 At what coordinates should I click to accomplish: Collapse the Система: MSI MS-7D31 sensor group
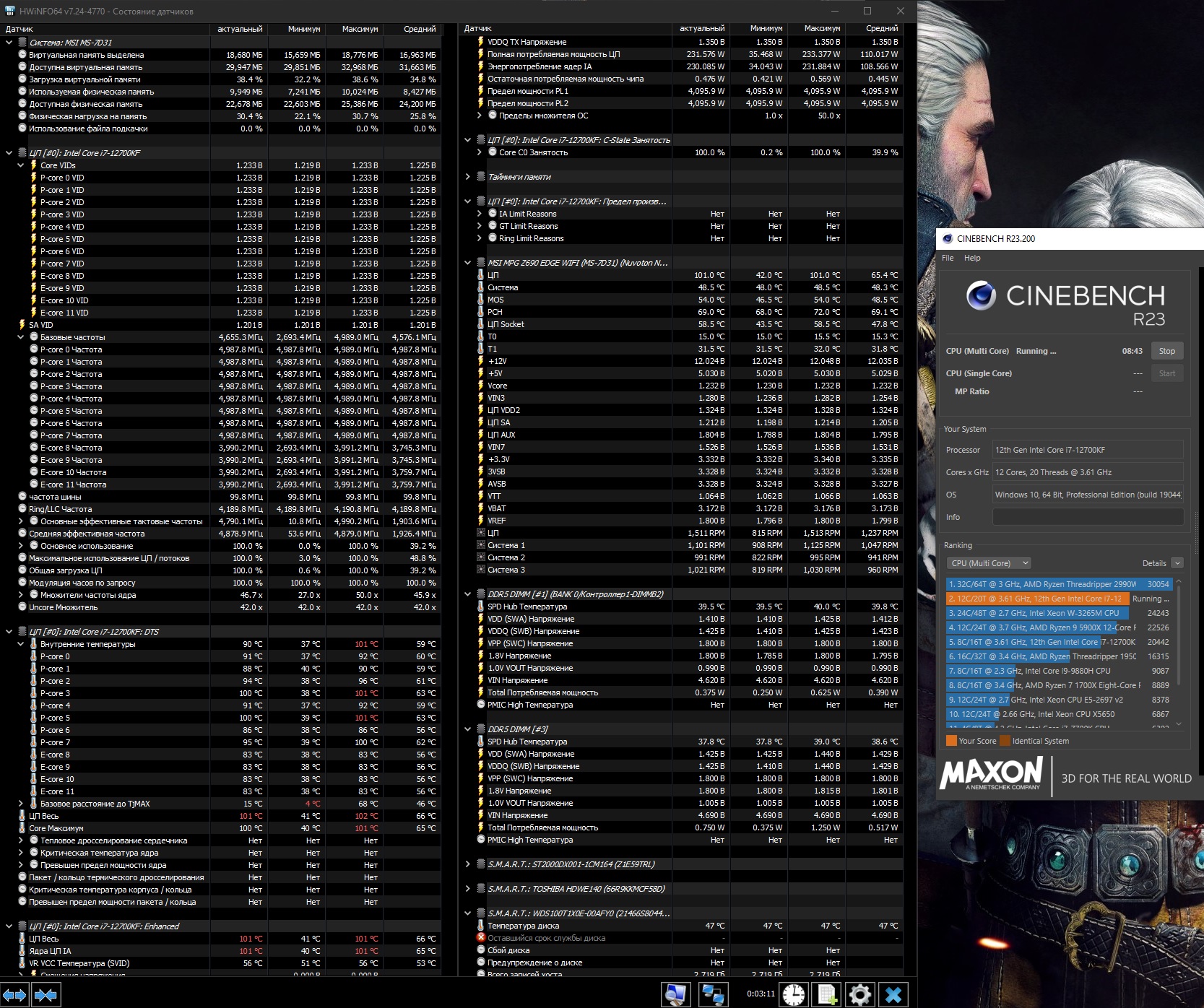click(x=9, y=43)
